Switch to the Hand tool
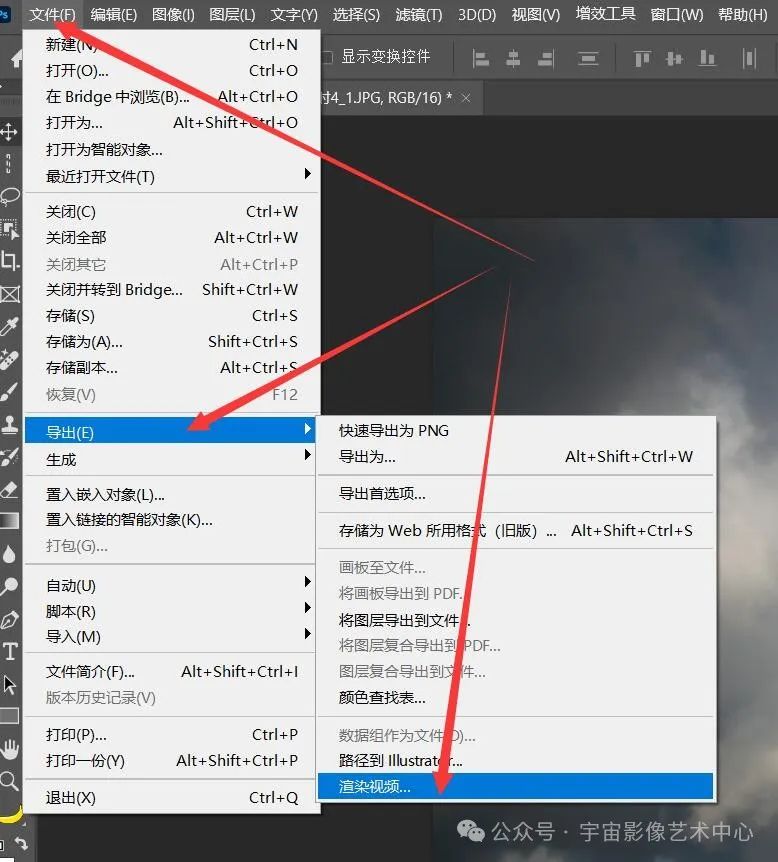 pos(10,749)
